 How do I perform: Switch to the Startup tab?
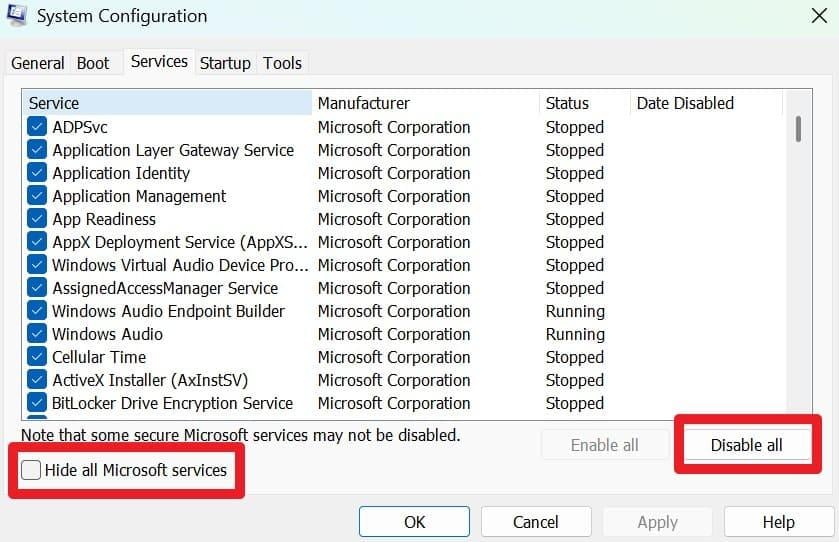coord(225,63)
